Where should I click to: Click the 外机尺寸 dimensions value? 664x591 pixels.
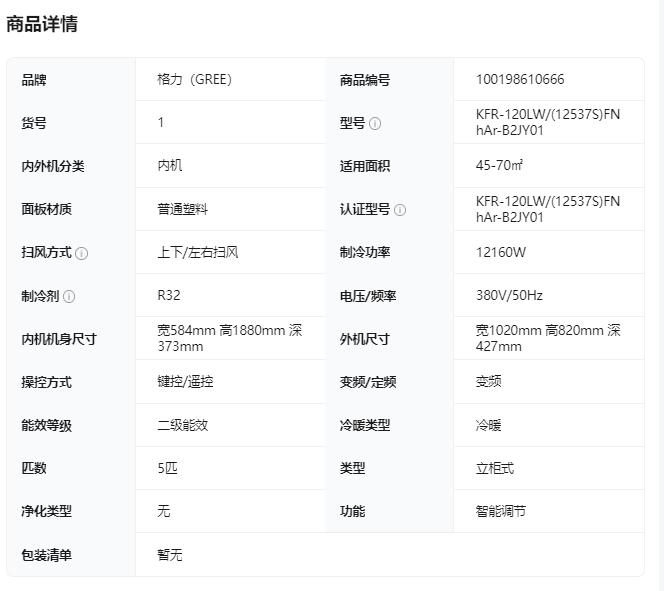point(547,338)
